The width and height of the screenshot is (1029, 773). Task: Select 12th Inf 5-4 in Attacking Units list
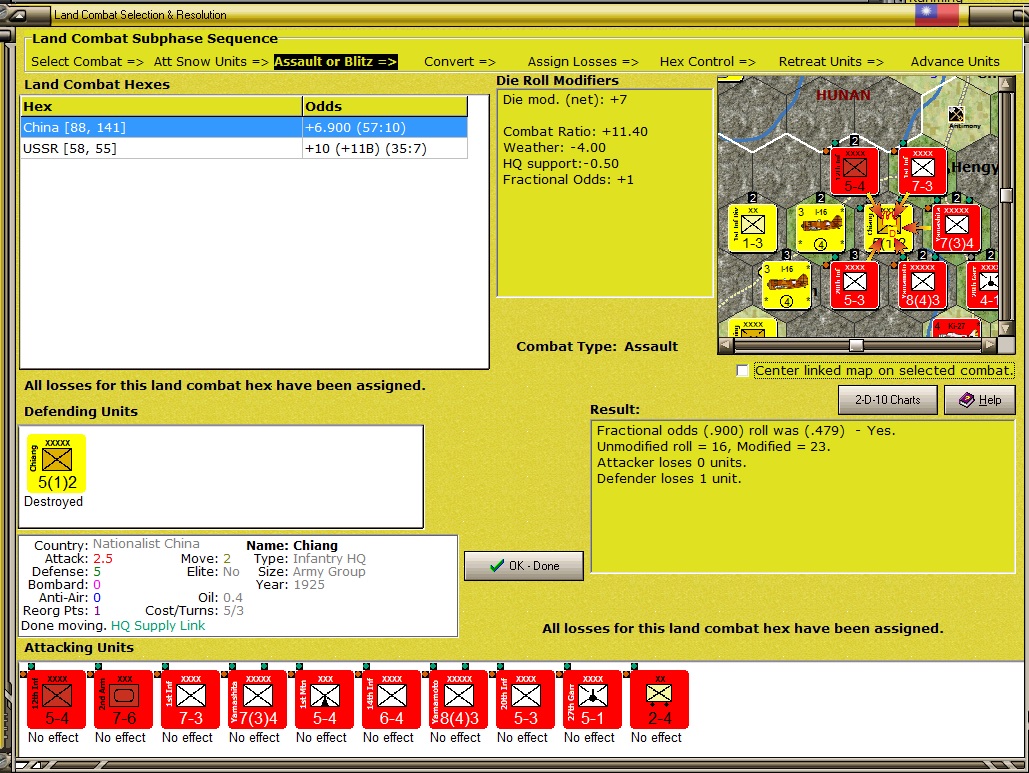(x=56, y=699)
